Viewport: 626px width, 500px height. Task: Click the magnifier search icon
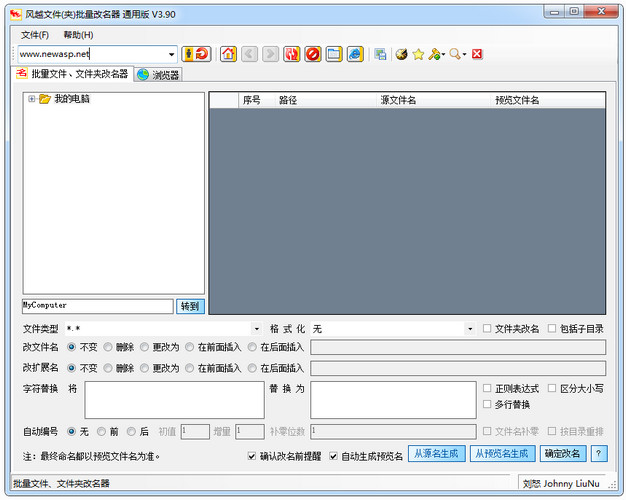pyautogui.click(x=455, y=54)
